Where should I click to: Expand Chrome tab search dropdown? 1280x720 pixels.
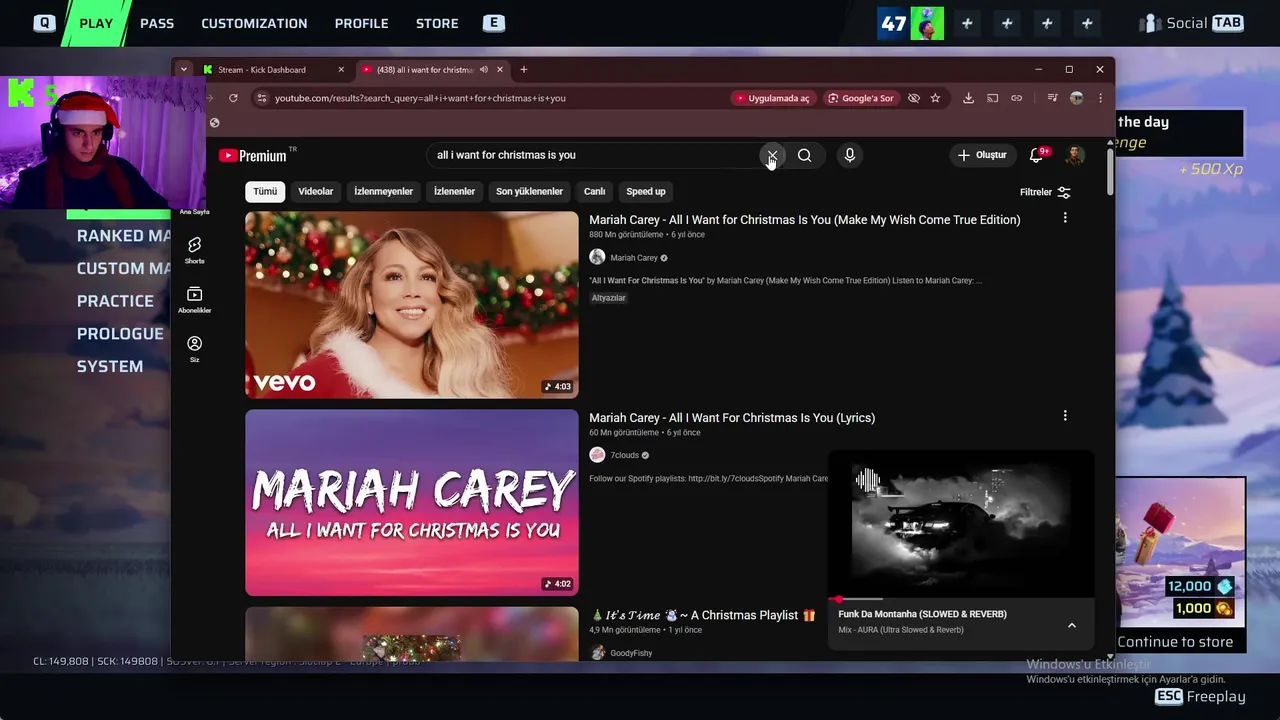183,69
